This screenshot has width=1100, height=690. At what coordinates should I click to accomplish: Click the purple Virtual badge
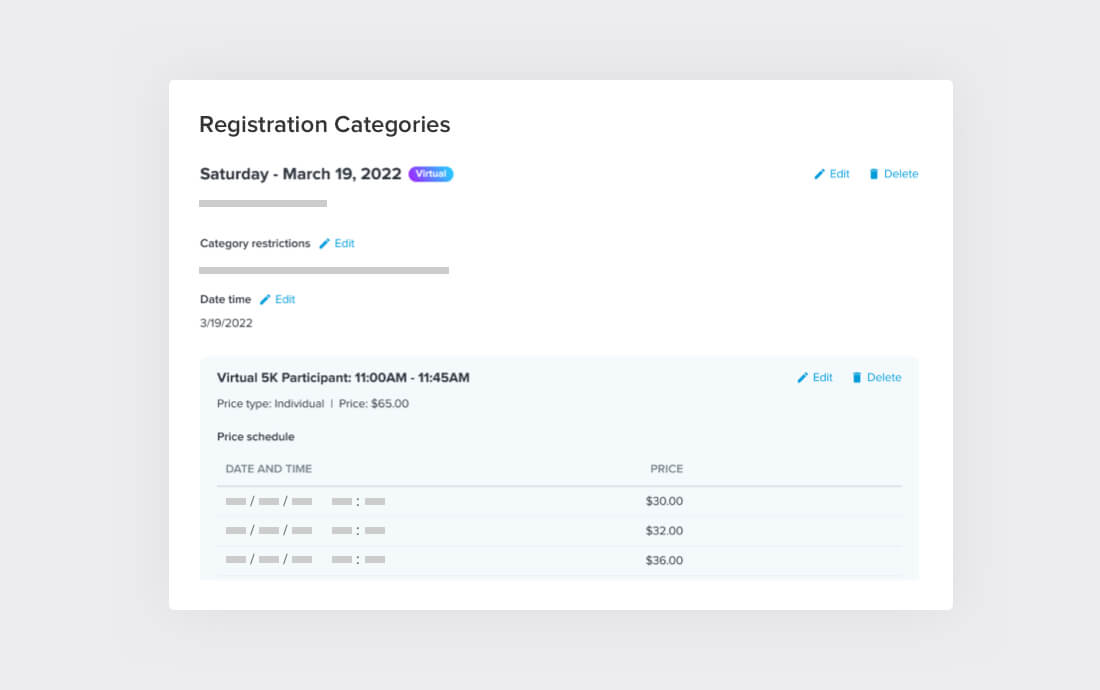(x=431, y=174)
